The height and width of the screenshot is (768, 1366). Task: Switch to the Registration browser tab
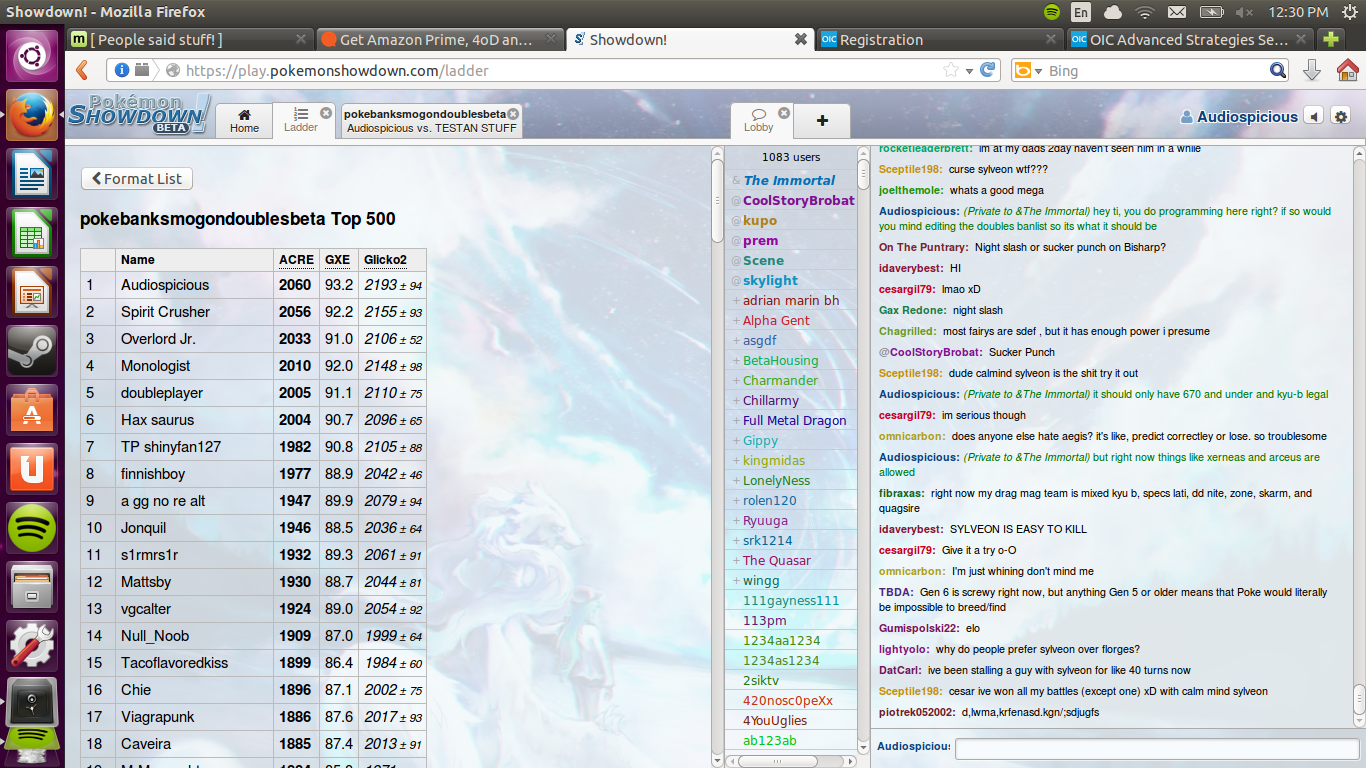(x=939, y=40)
